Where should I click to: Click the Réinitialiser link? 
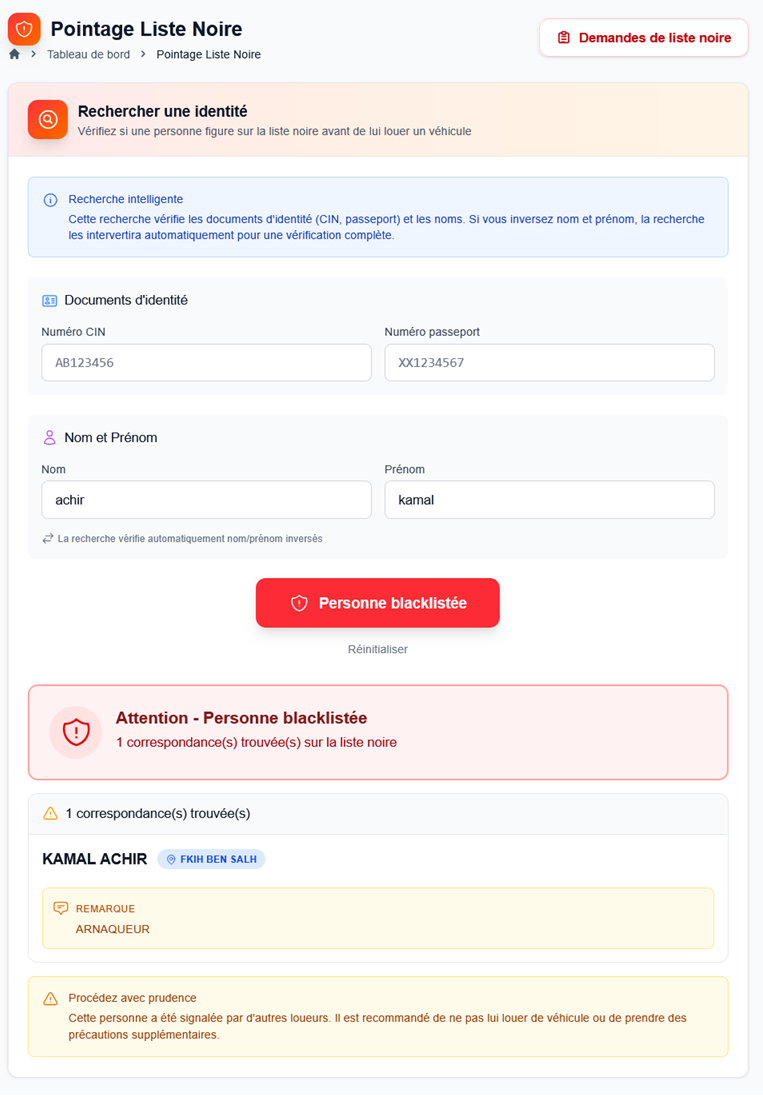tap(377, 649)
